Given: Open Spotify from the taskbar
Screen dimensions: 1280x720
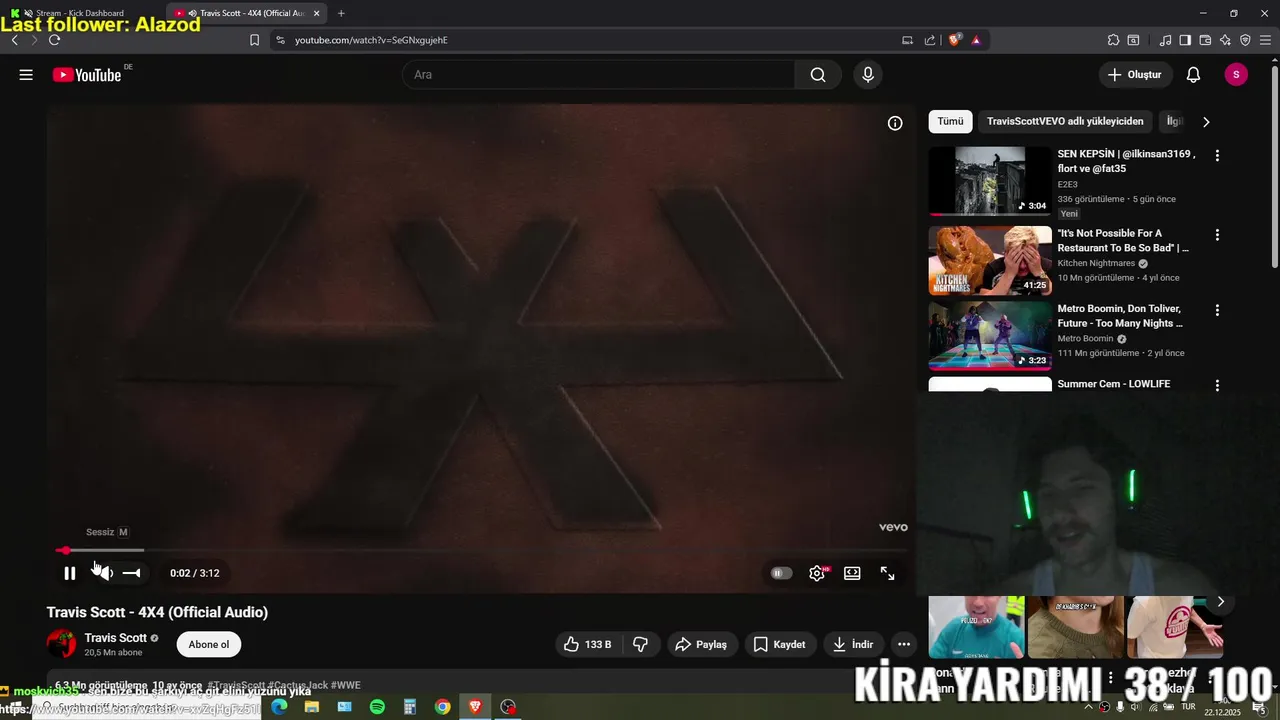Looking at the screenshot, I should pos(377,707).
